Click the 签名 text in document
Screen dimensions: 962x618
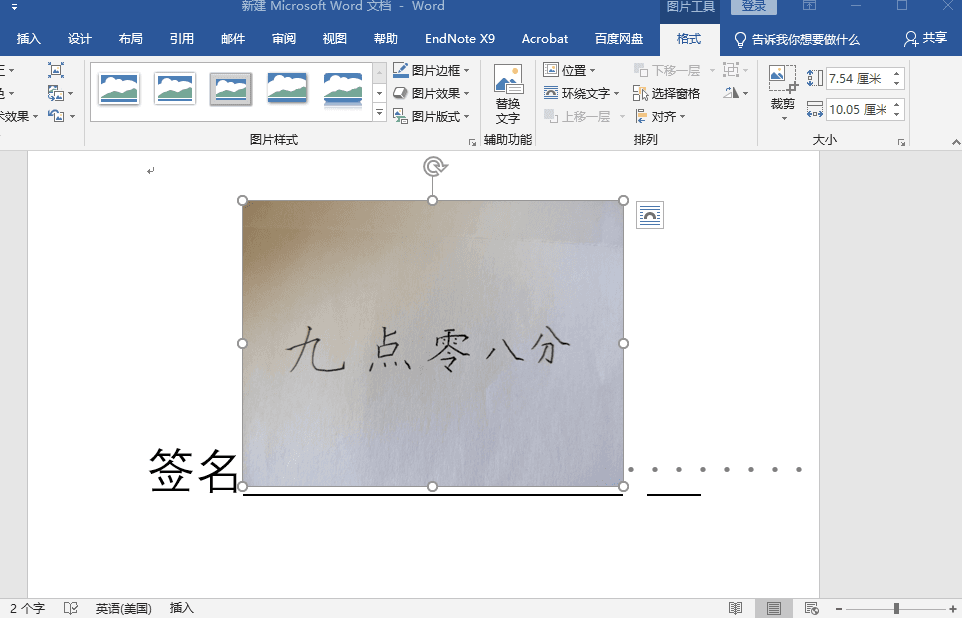point(193,470)
